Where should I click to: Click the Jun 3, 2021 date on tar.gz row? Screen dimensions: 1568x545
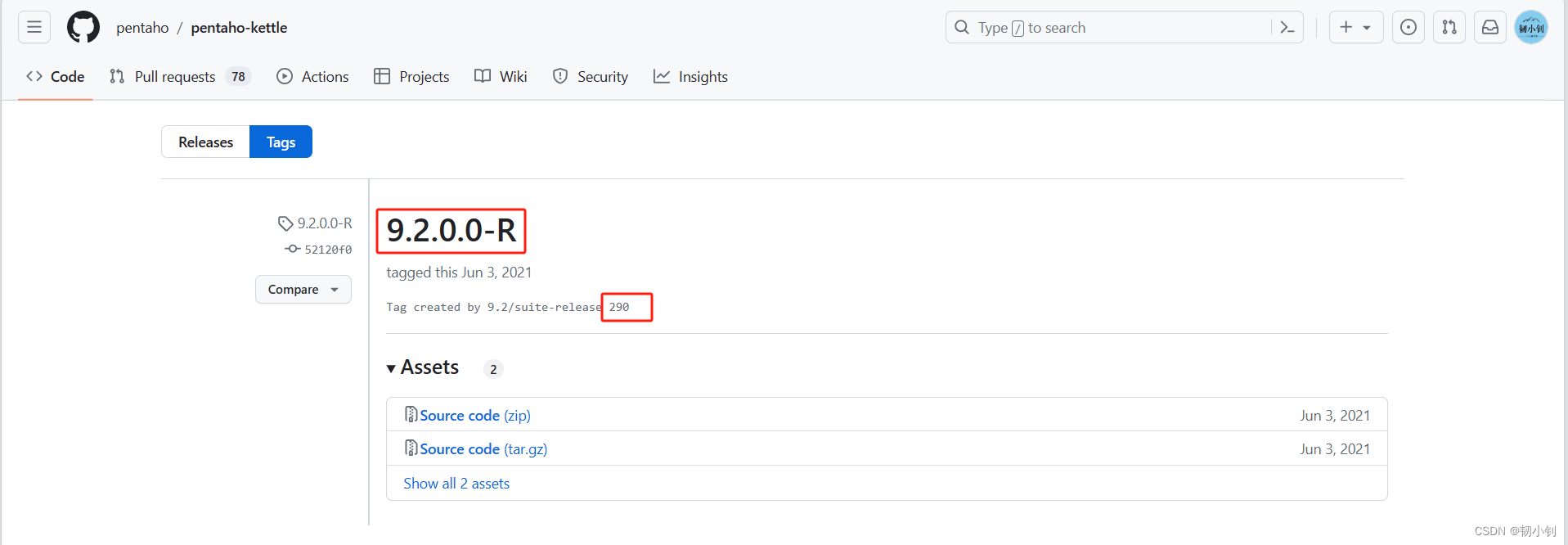click(1335, 449)
